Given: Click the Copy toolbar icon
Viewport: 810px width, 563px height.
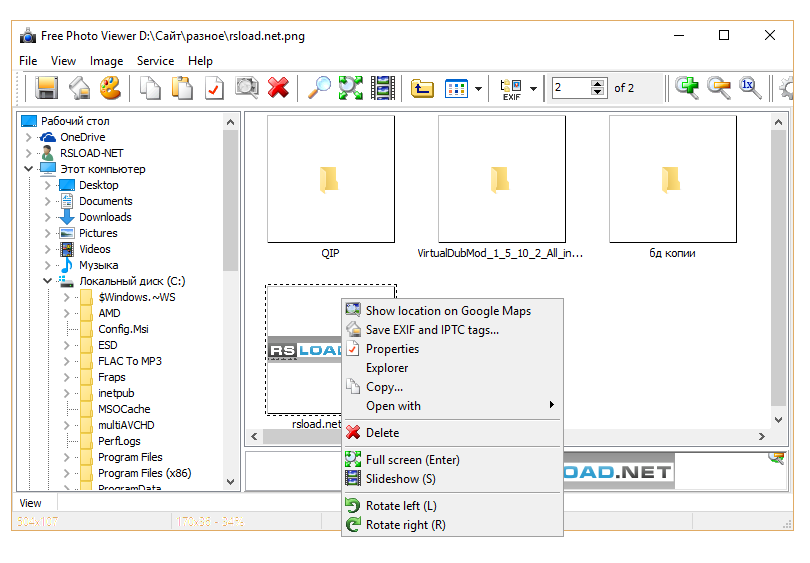Looking at the screenshot, I should click(x=150, y=88).
